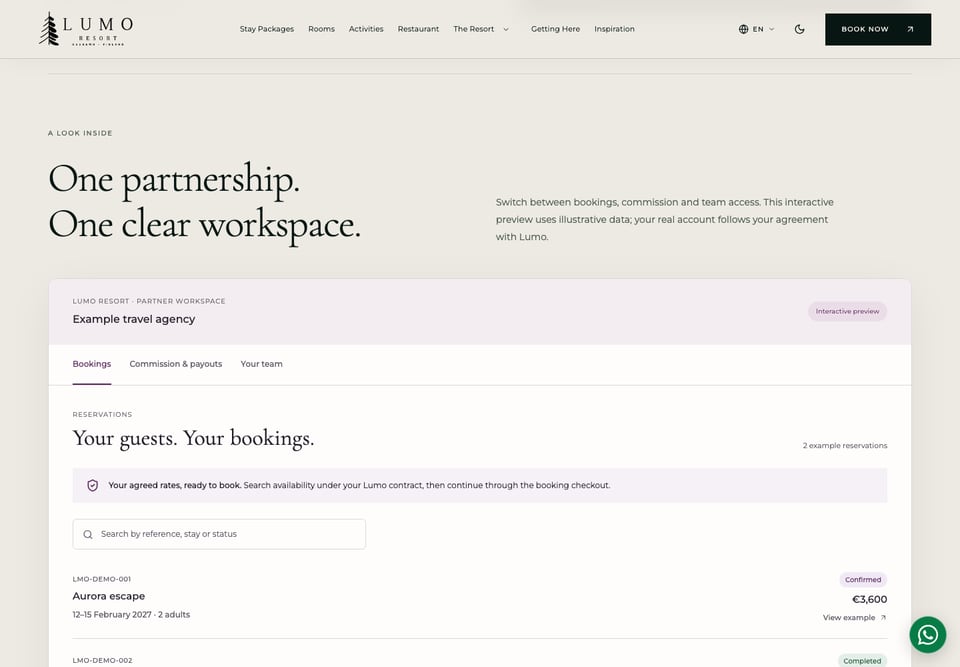Toggle dark mode moon icon
960x667 pixels.
tap(799, 29)
